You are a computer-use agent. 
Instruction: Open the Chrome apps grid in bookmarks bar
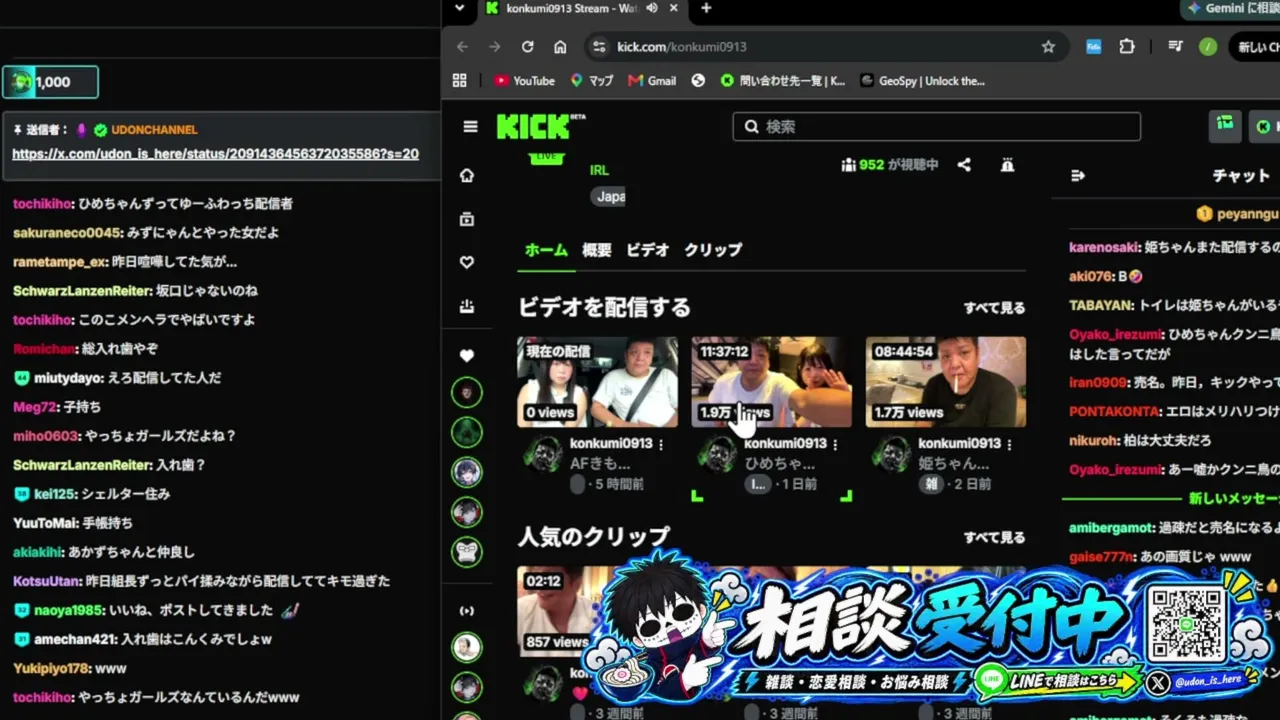(460, 81)
